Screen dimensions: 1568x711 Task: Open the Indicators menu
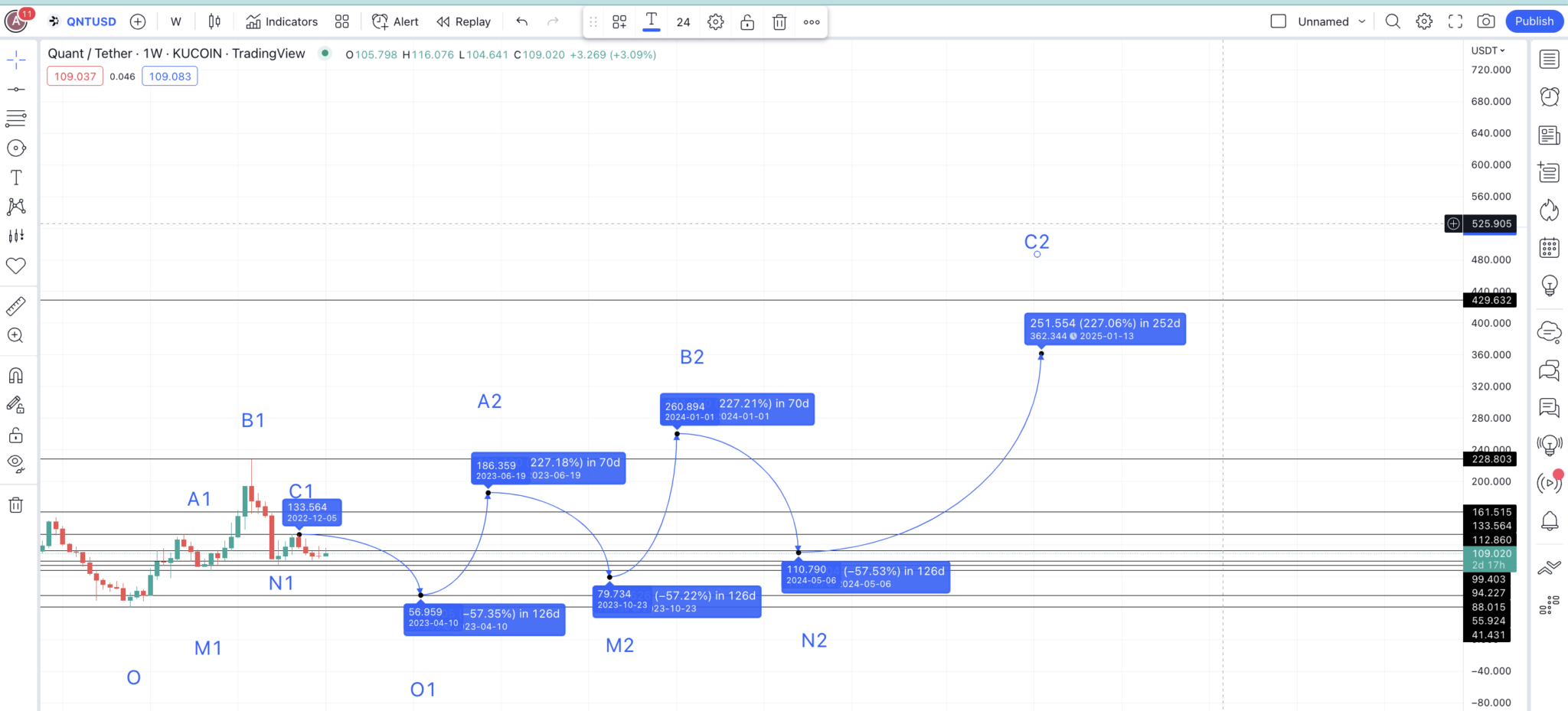point(282,21)
